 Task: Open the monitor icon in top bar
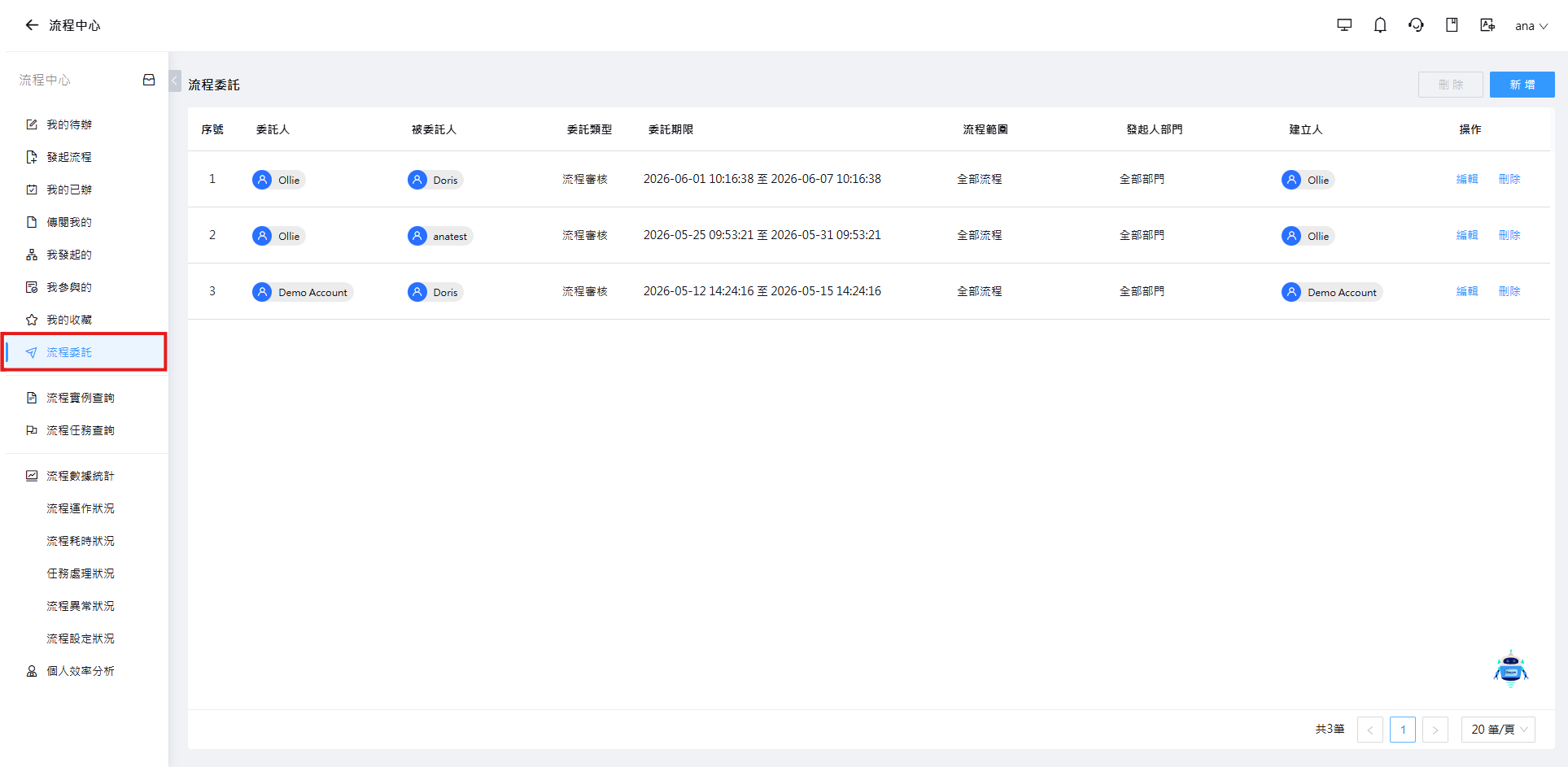(1344, 25)
